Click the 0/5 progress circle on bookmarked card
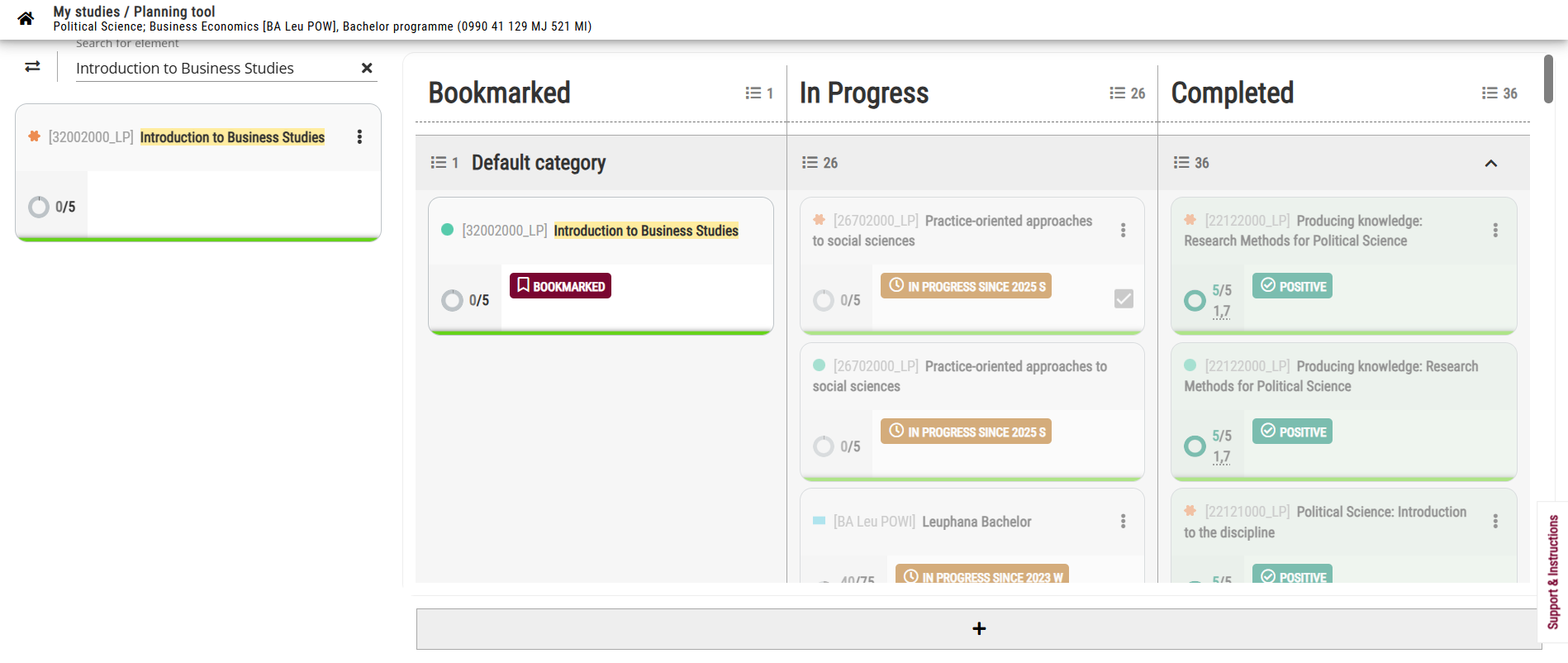1568x663 pixels. (452, 300)
